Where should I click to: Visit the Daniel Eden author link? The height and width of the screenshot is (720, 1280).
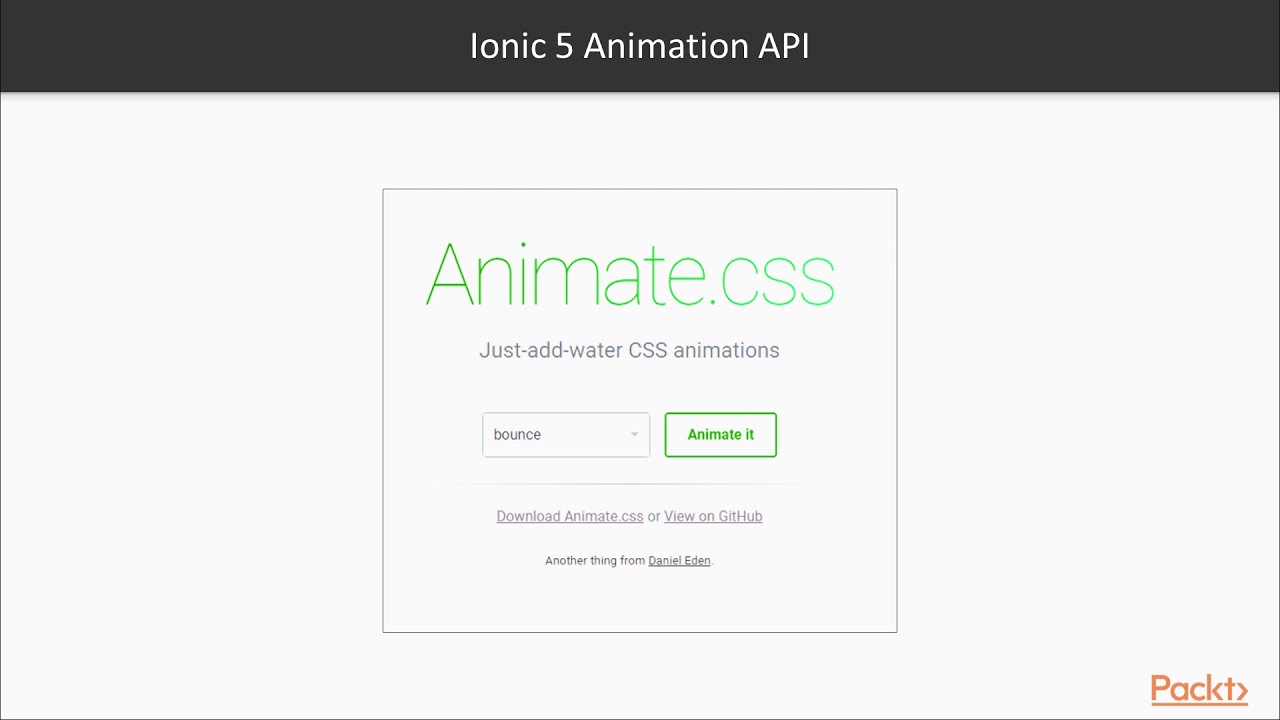[x=679, y=561]
